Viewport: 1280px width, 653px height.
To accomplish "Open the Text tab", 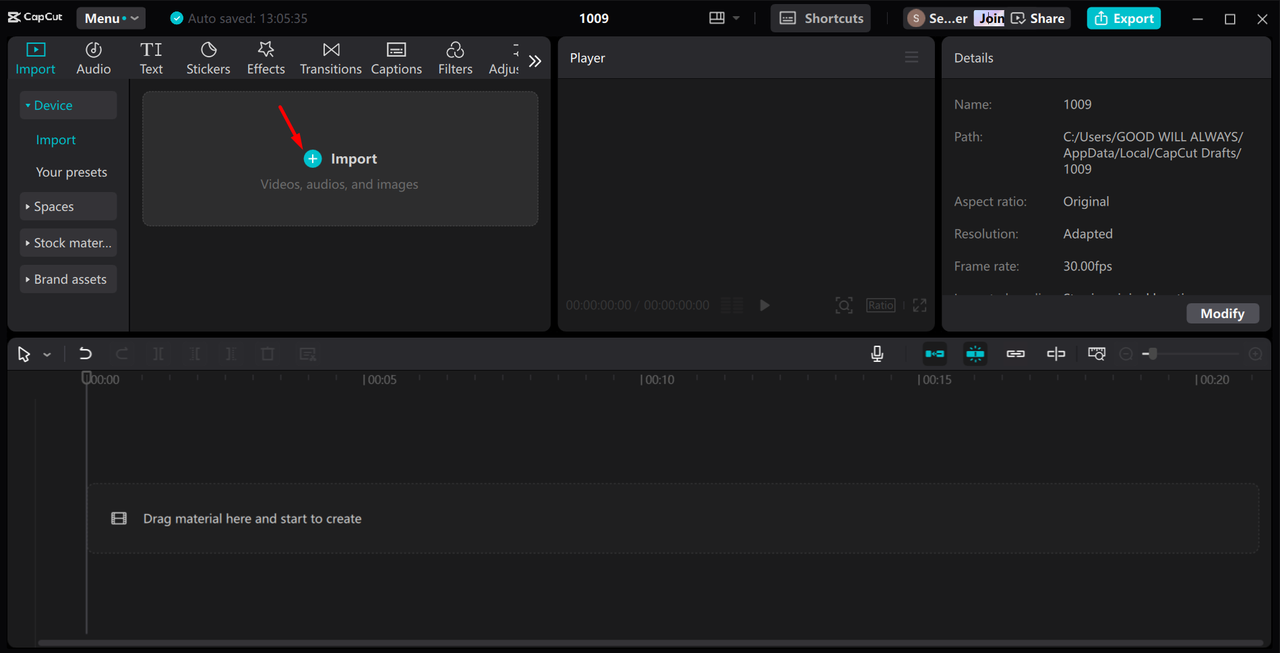I will coord(151,59).
